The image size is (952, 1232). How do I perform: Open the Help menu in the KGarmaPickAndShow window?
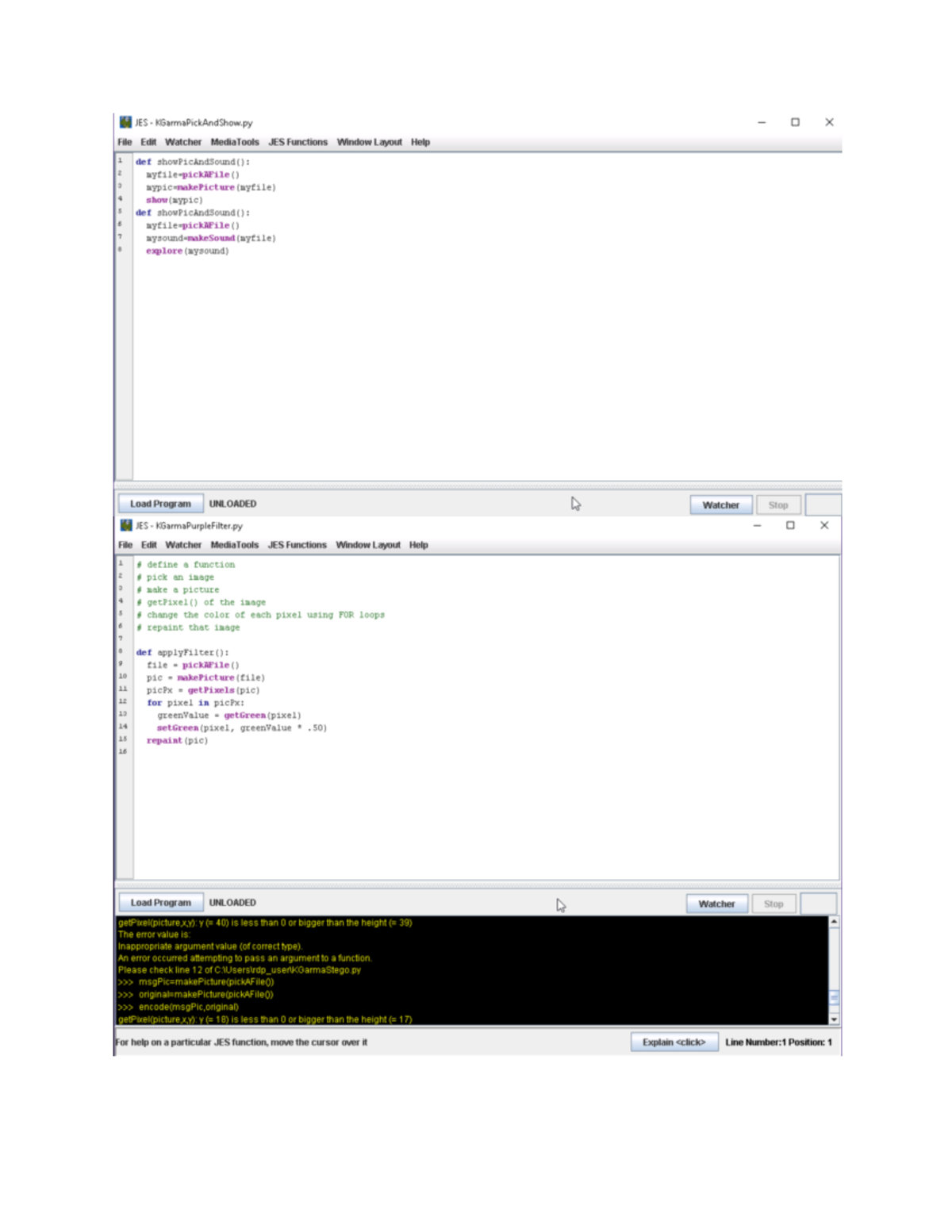point(420,142)
